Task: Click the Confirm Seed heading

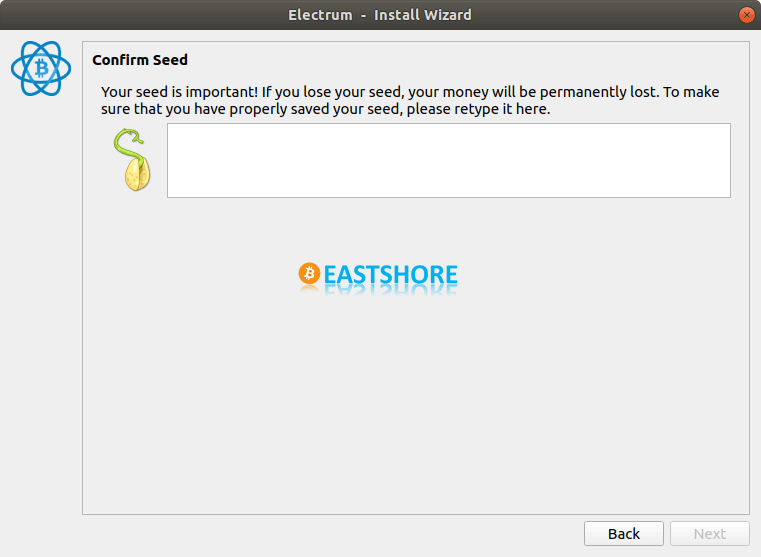Action: click(140, 60)
